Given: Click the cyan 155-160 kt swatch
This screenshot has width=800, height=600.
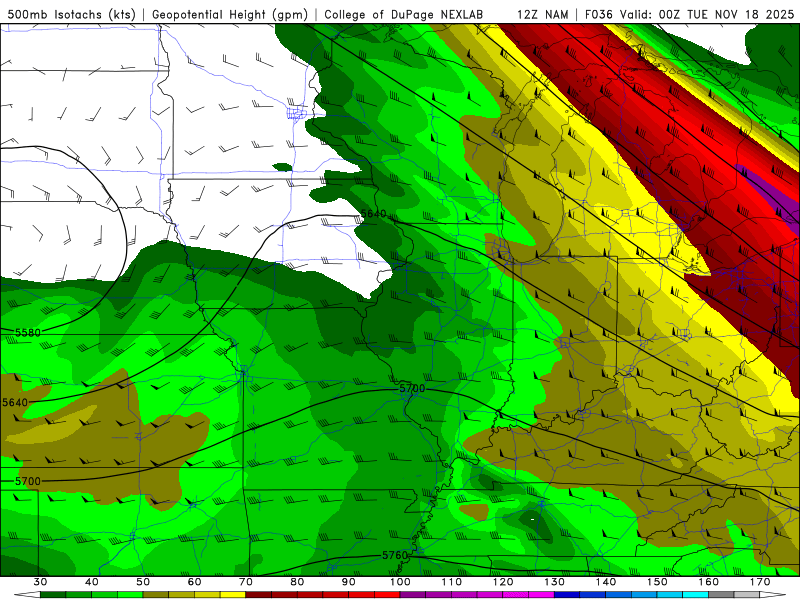Looking at the screenshot, I should 696,593.
